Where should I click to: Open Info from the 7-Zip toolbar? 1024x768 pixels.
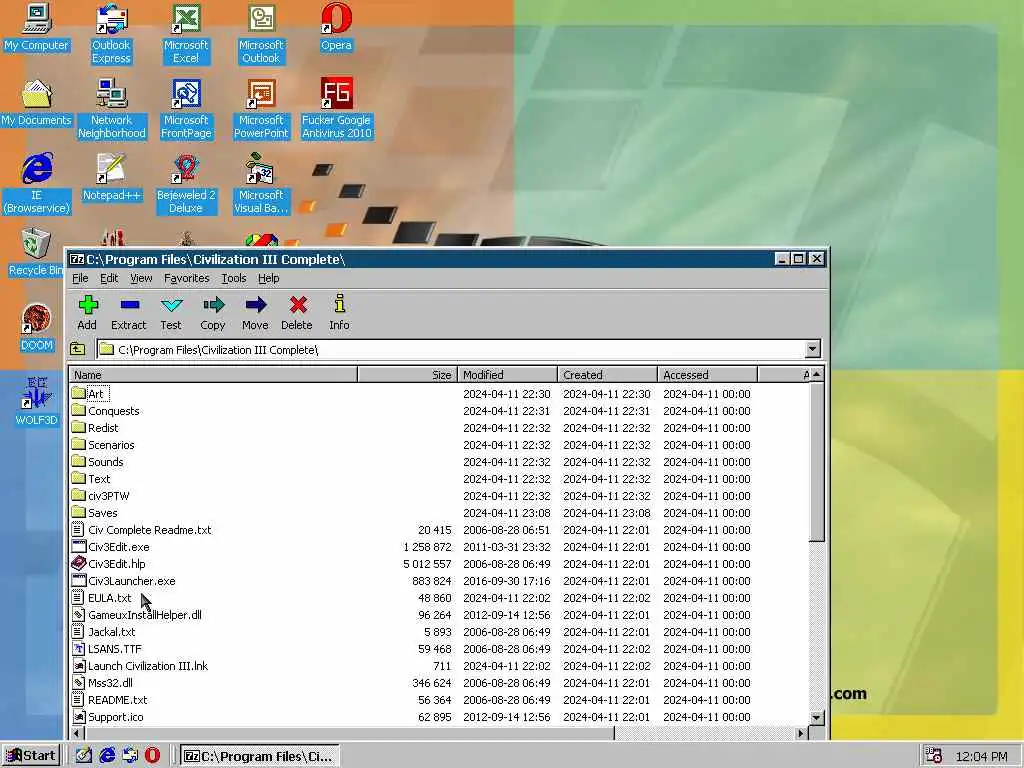click(339, 312)
